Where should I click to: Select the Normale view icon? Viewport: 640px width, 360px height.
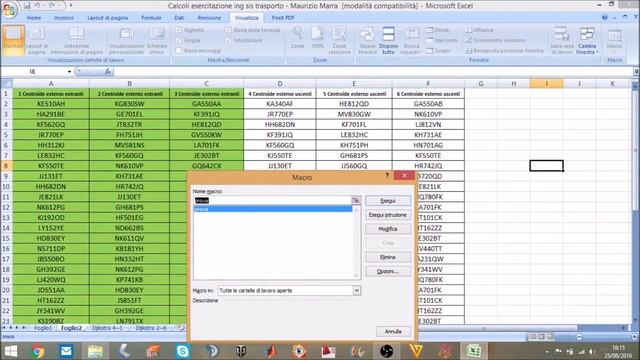pyautogui.click(x=13, y=40)
